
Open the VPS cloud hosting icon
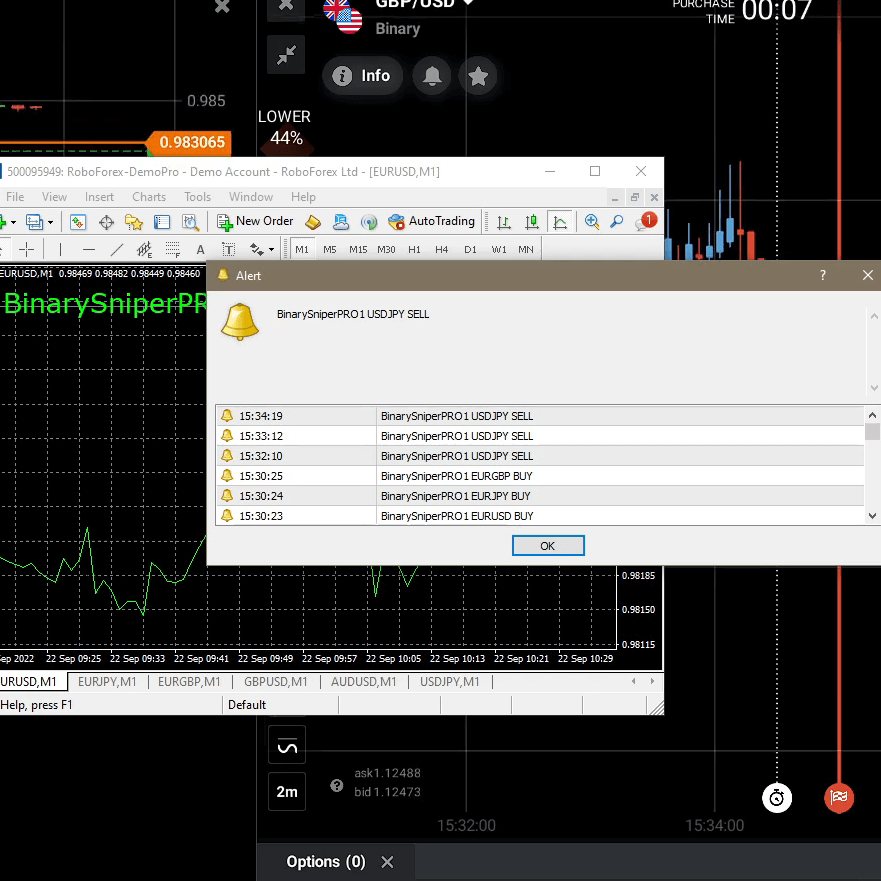(340, 222)
